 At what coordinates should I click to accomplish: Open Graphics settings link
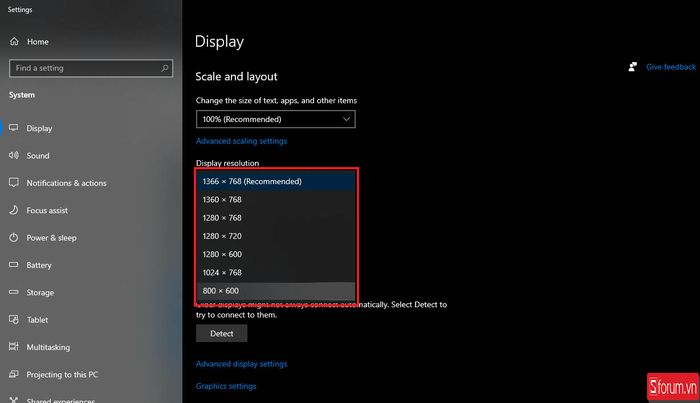pyautogui.click(x=226, y=386)
